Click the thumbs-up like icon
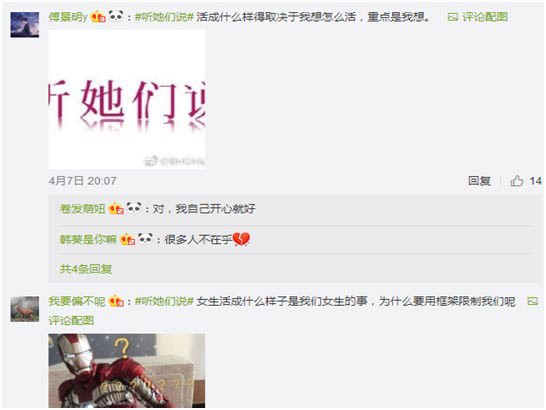The width and height of the screenshot is (546, 410). click(x=517, y=181)
